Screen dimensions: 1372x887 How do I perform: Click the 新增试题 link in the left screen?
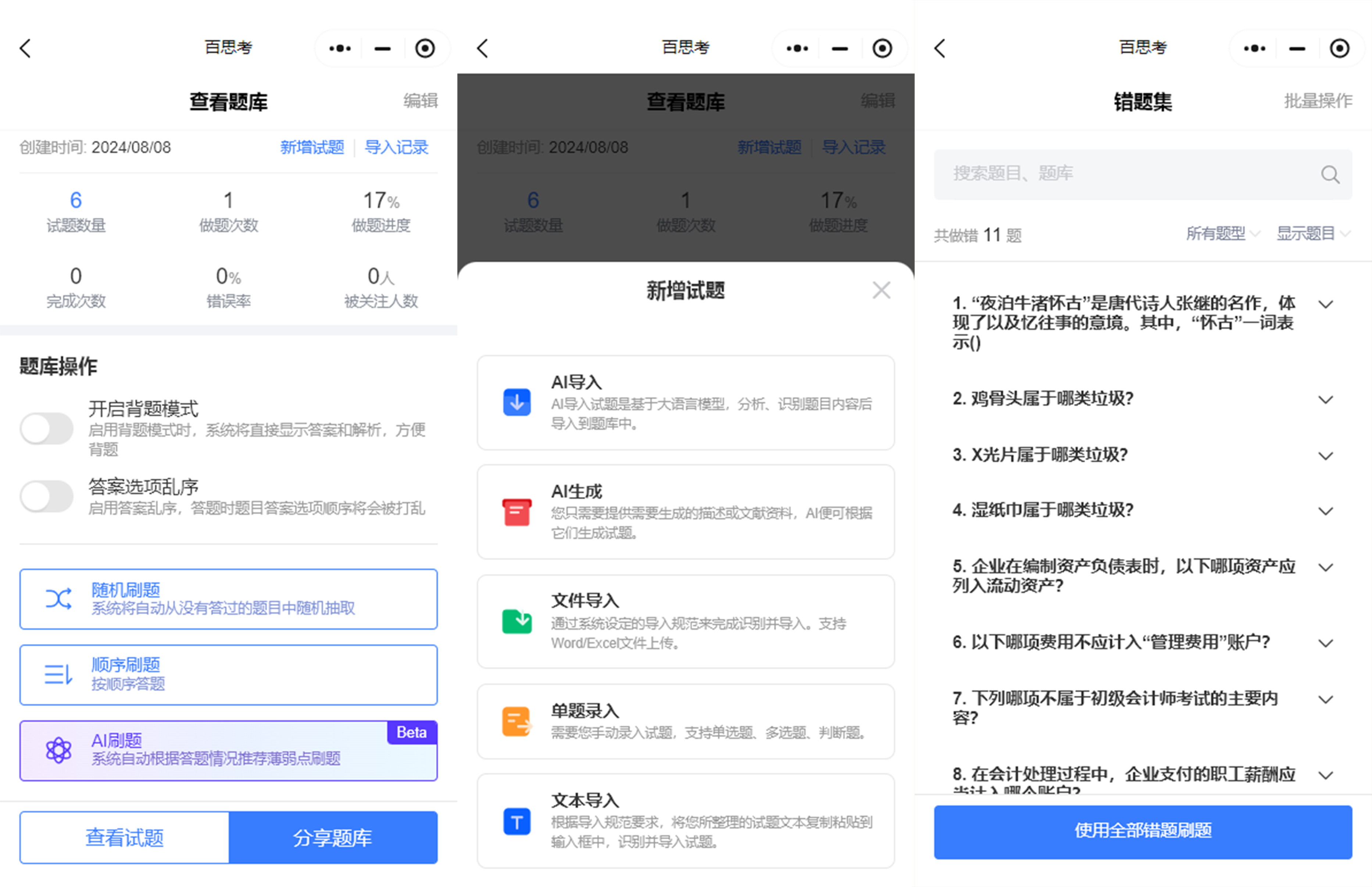312,147
